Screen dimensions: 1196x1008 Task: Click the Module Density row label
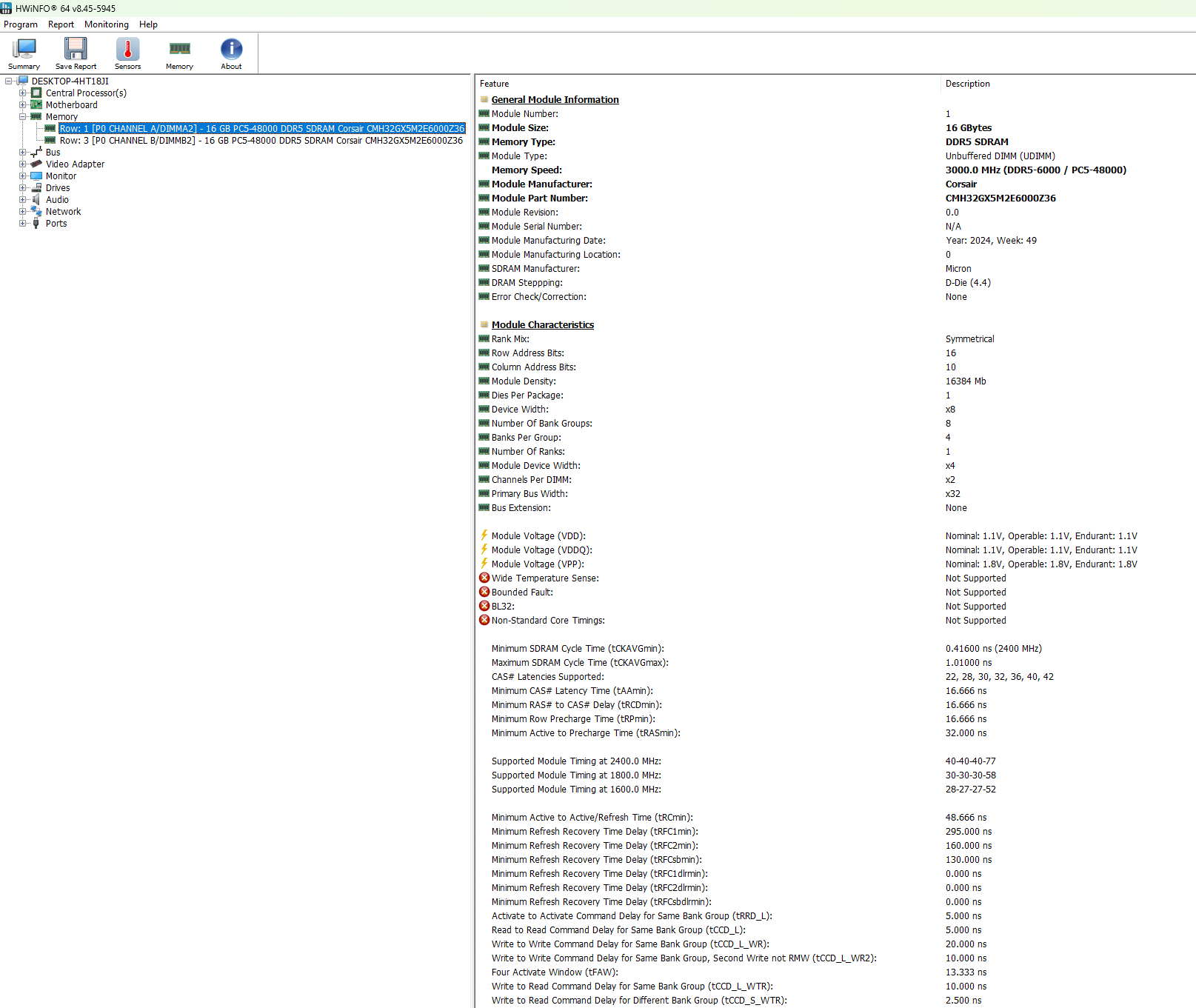point(524,381)
